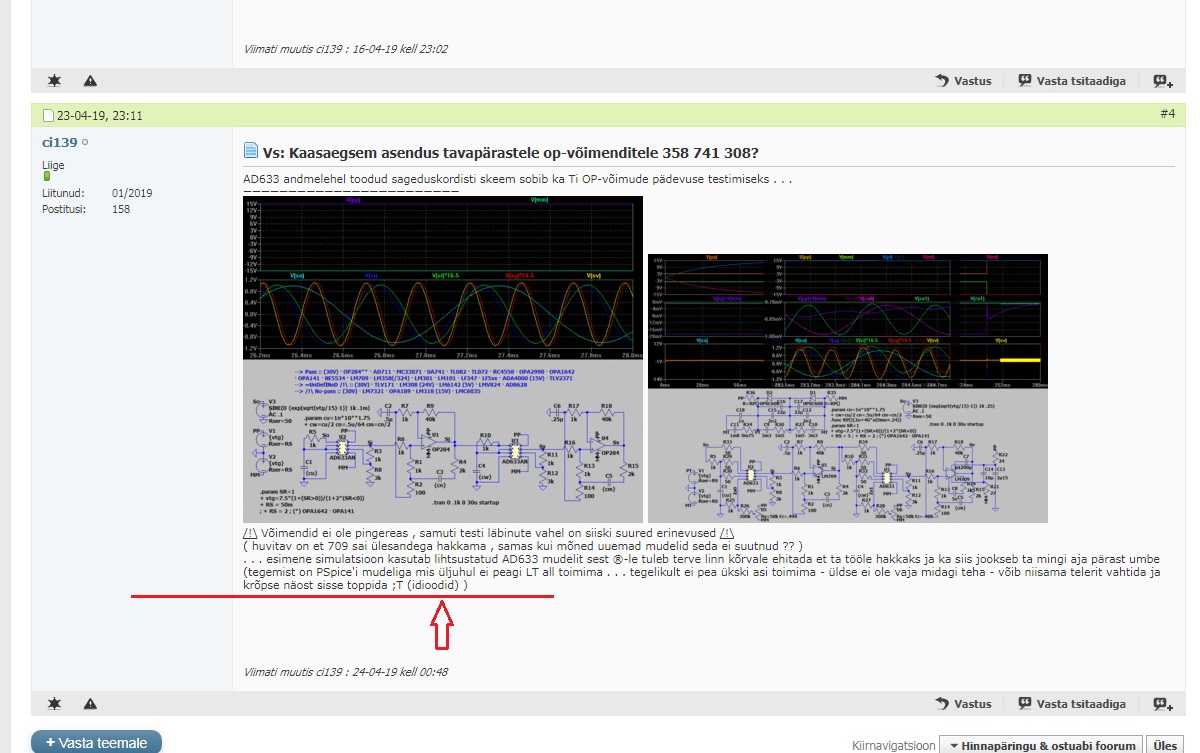Click the report warning icon under post #4

click(x=90, y=704)
